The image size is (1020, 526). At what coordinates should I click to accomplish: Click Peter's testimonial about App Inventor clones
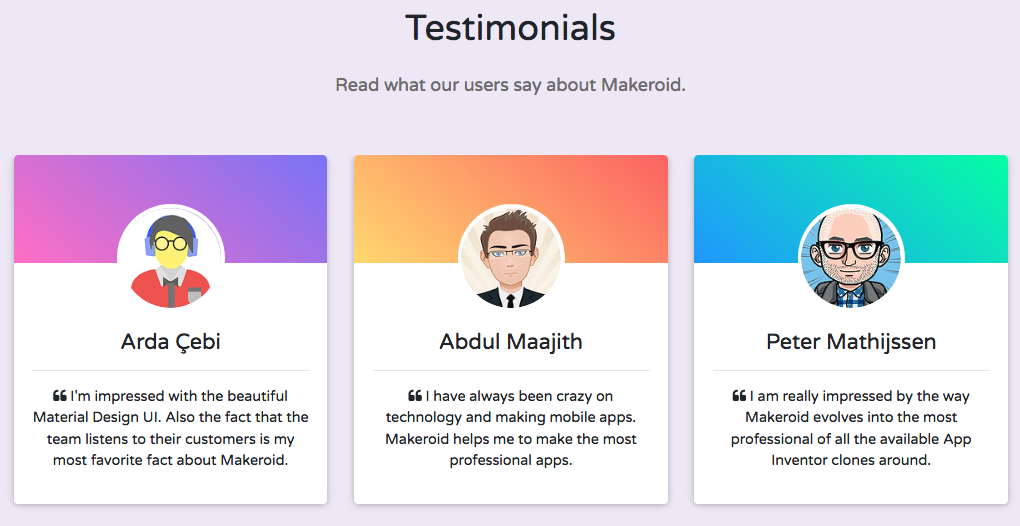tap(851, 429)
